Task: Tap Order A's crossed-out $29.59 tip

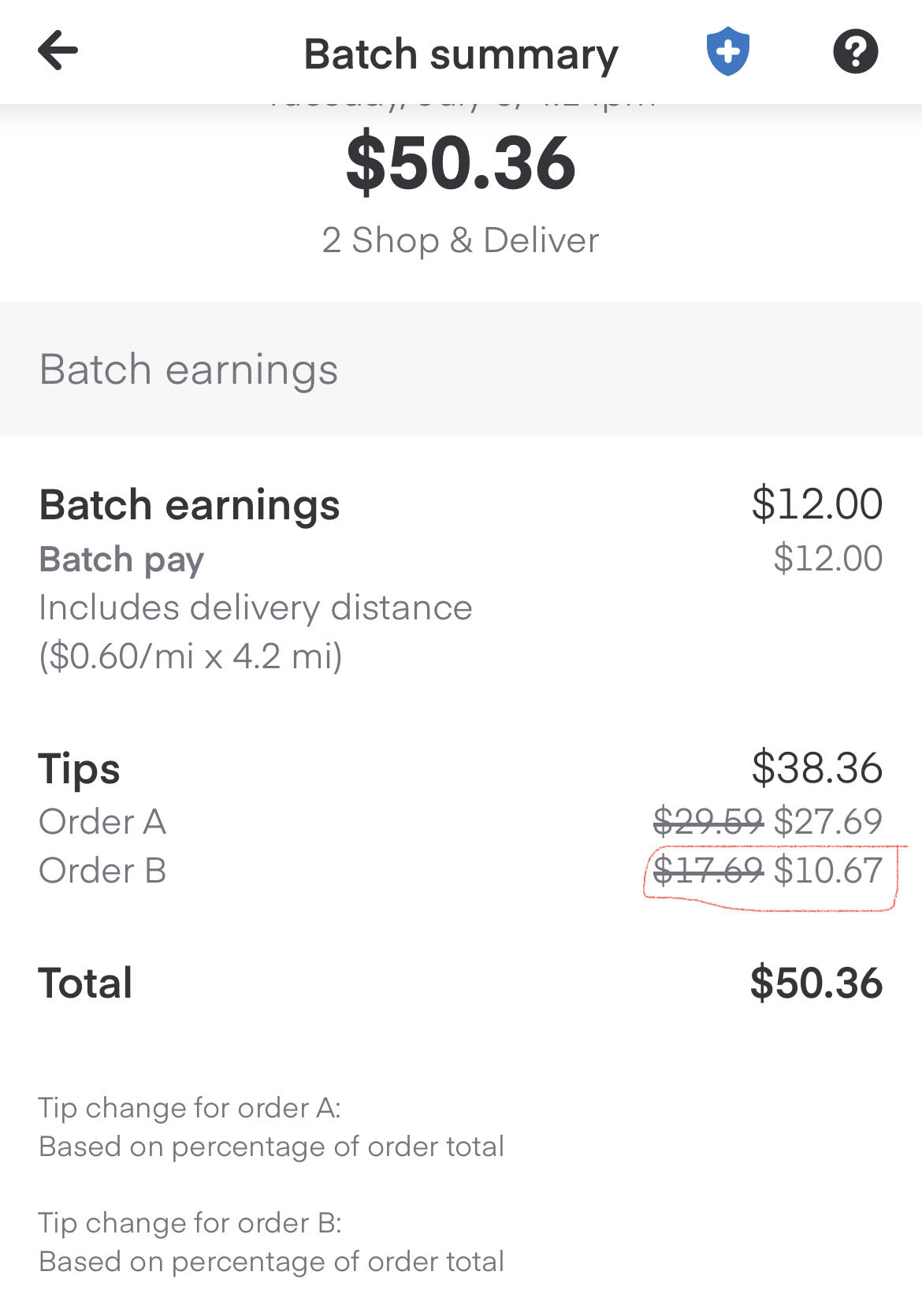Action: click(708, 822)
